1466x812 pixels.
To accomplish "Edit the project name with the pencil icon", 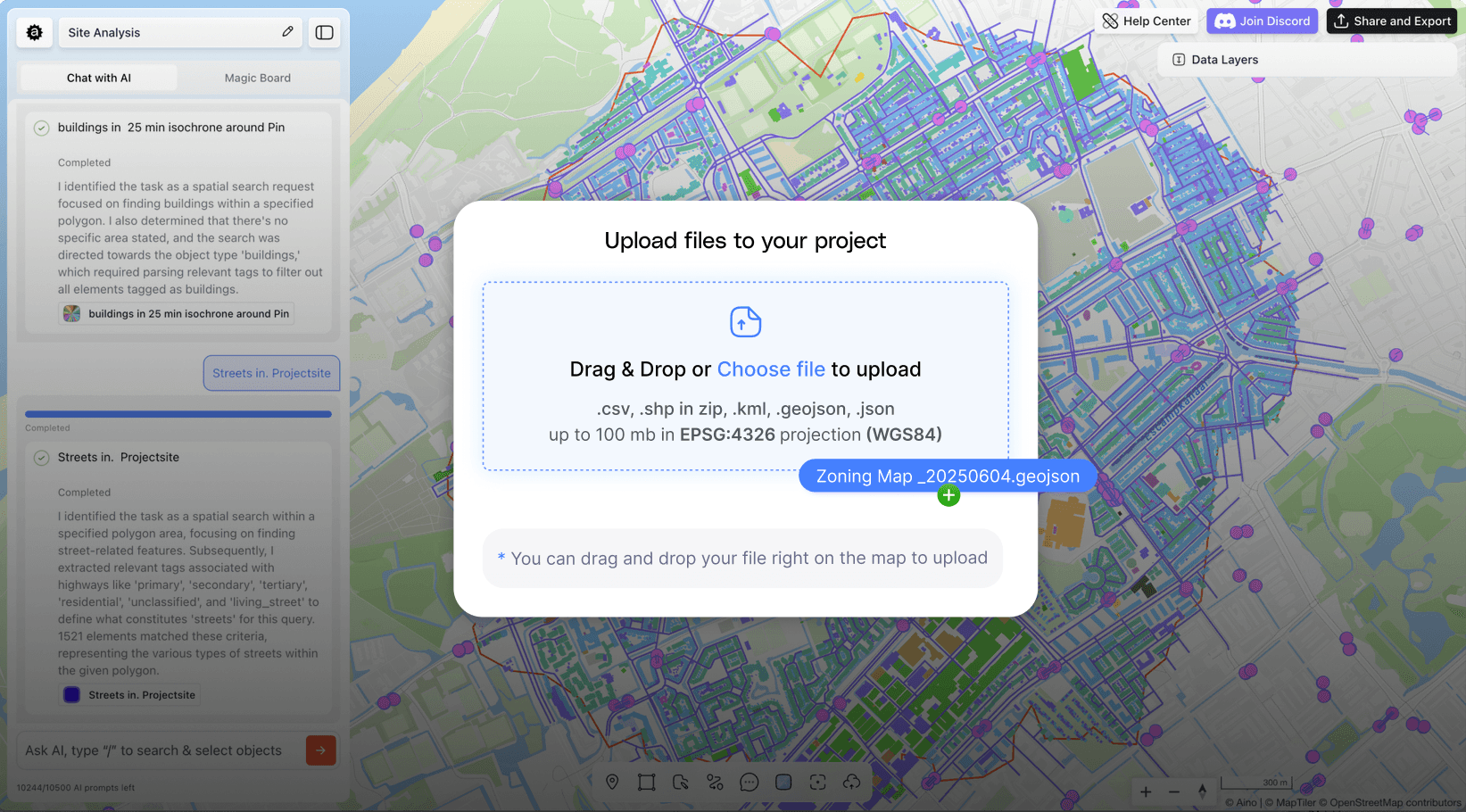I will coord(287,32).
